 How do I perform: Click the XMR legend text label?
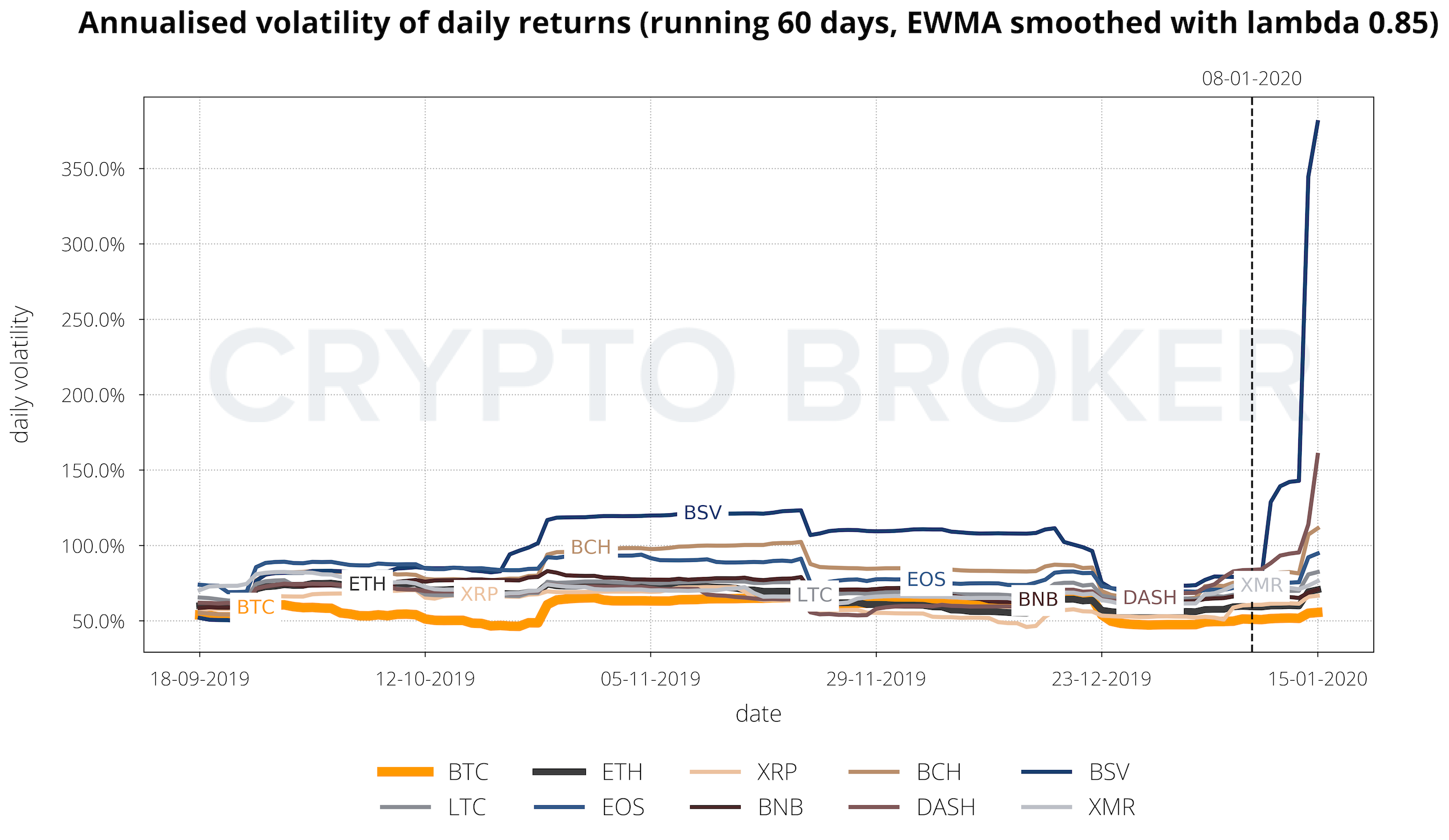1111,808
